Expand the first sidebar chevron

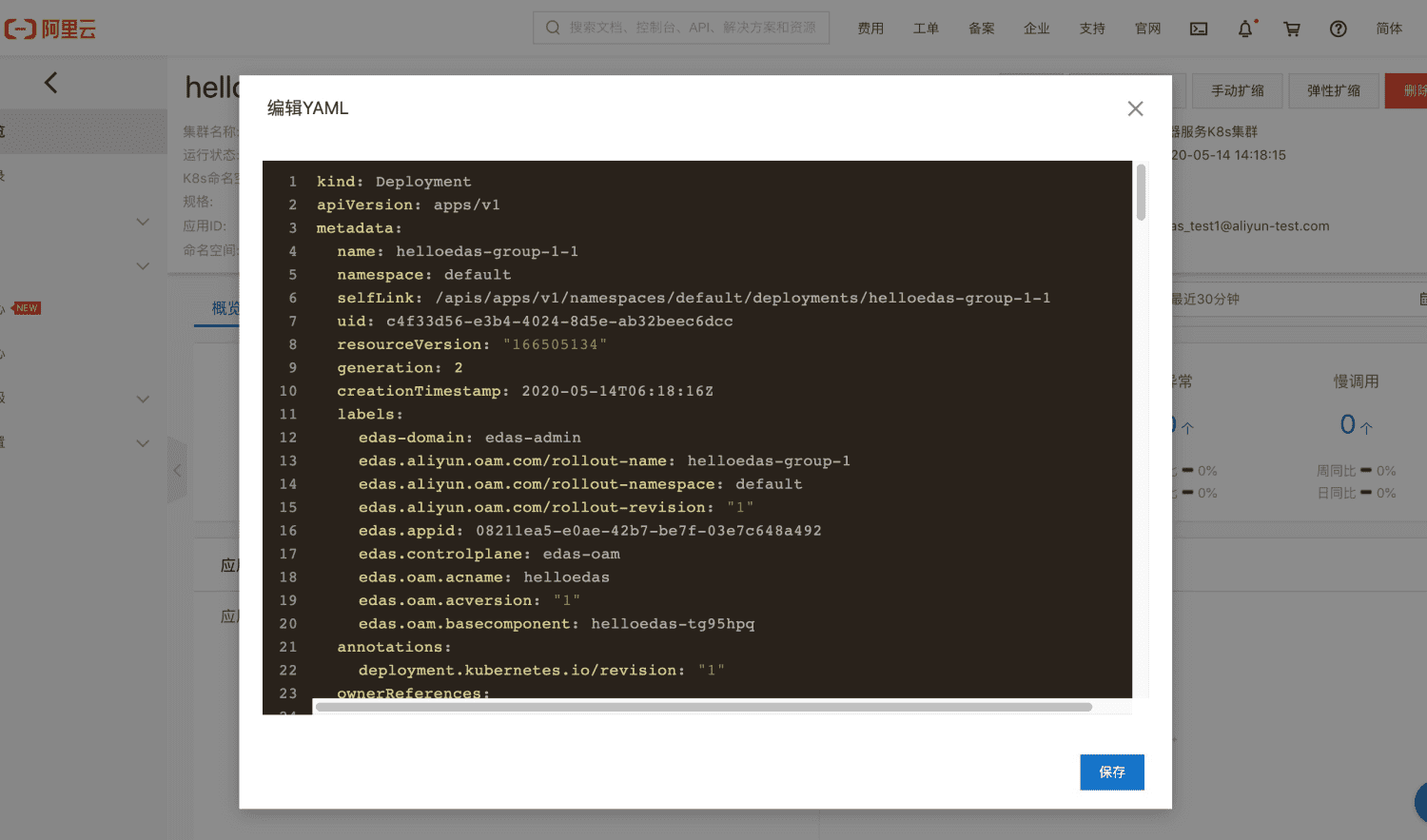[x=143, y=222]
